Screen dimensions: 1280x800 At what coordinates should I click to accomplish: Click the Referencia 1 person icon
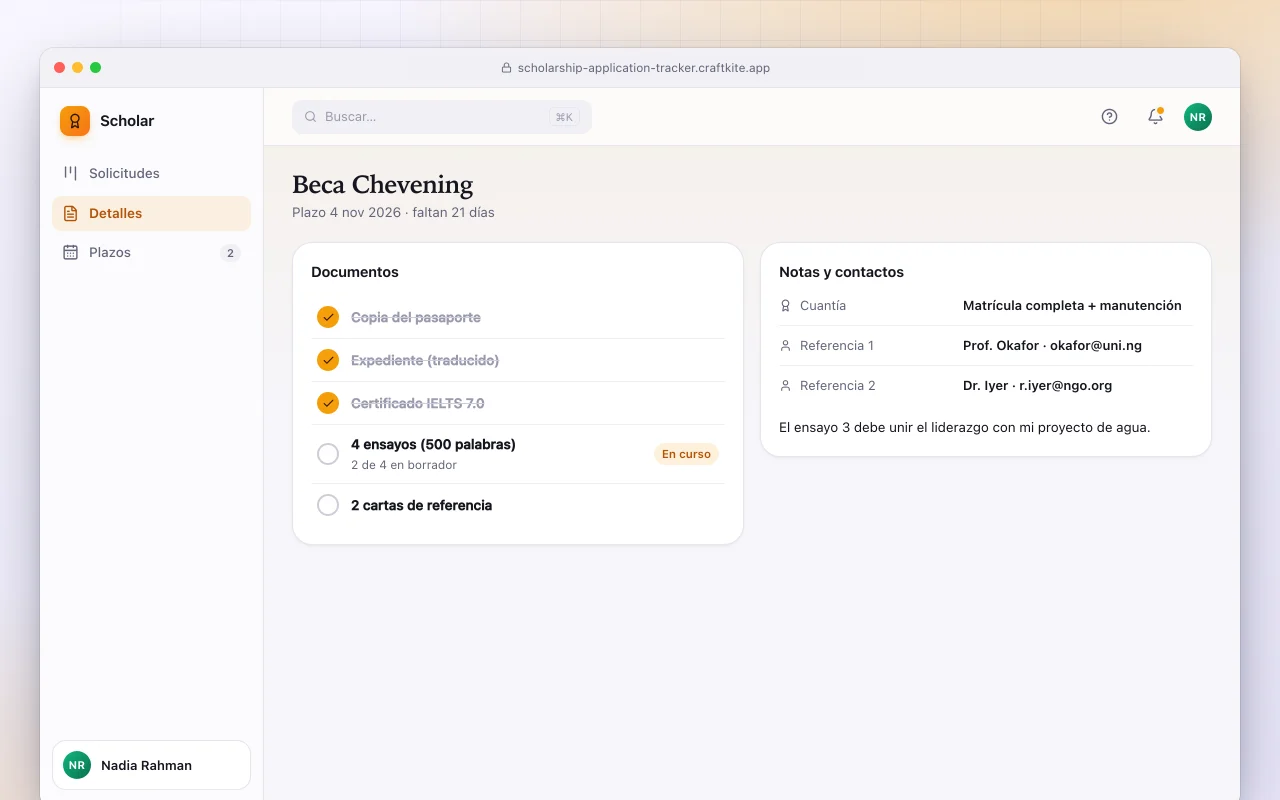(x=785, y=346)
